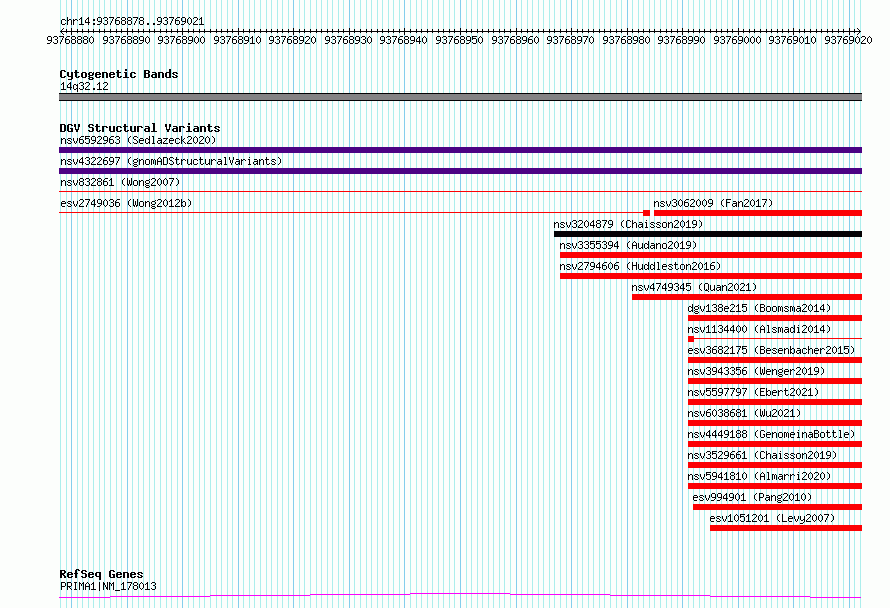Click the nsv6592963 (Sedlazeck2020) variant label

pyautogui.click(x=138, y=140)
